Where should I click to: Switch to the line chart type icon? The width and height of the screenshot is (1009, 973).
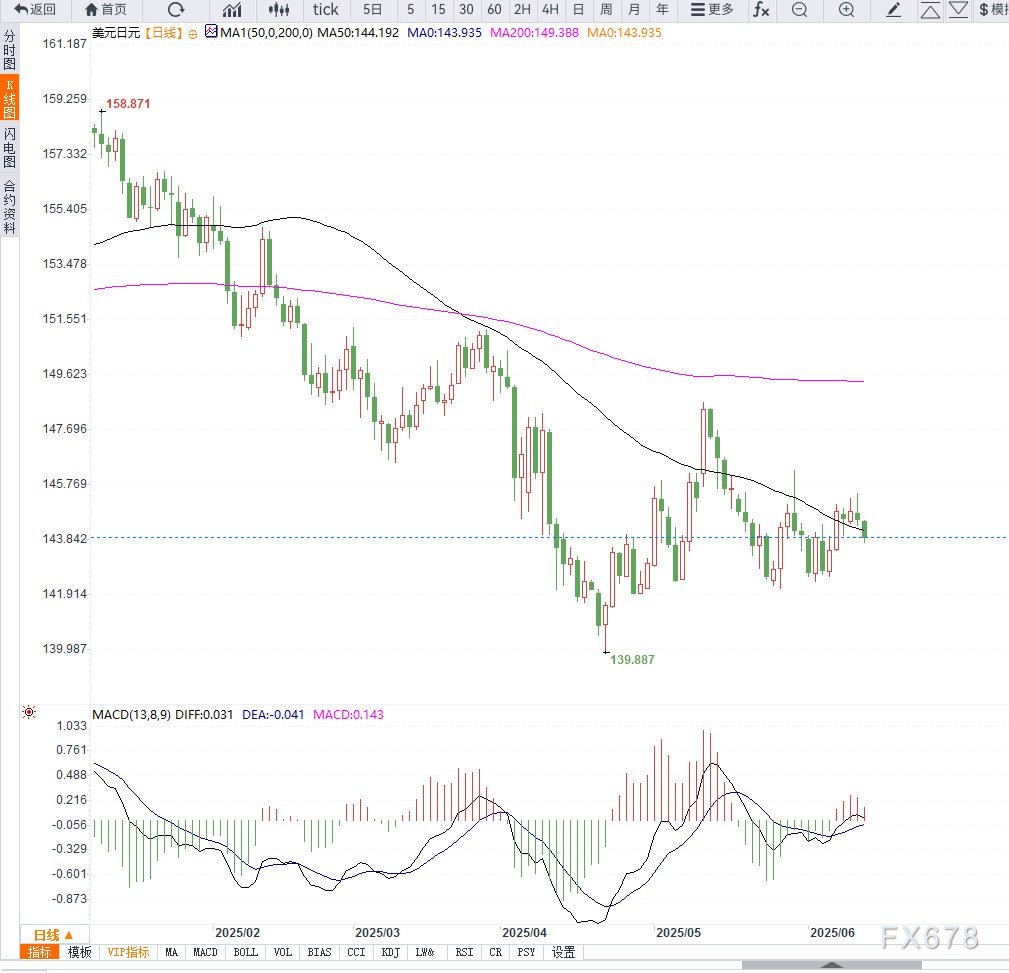click(x=232, y=10)
